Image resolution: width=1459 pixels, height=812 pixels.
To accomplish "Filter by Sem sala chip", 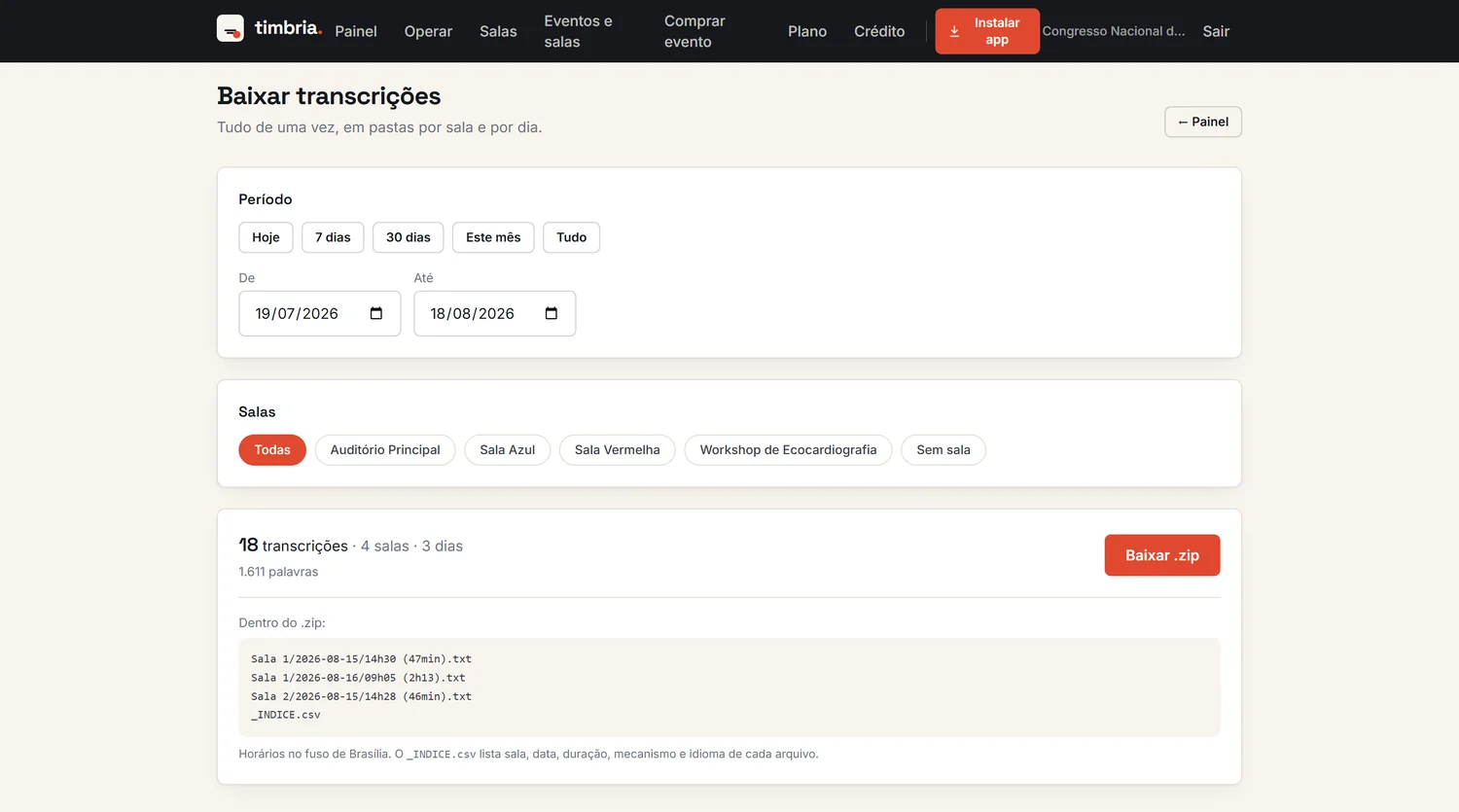I will [943, 450].
